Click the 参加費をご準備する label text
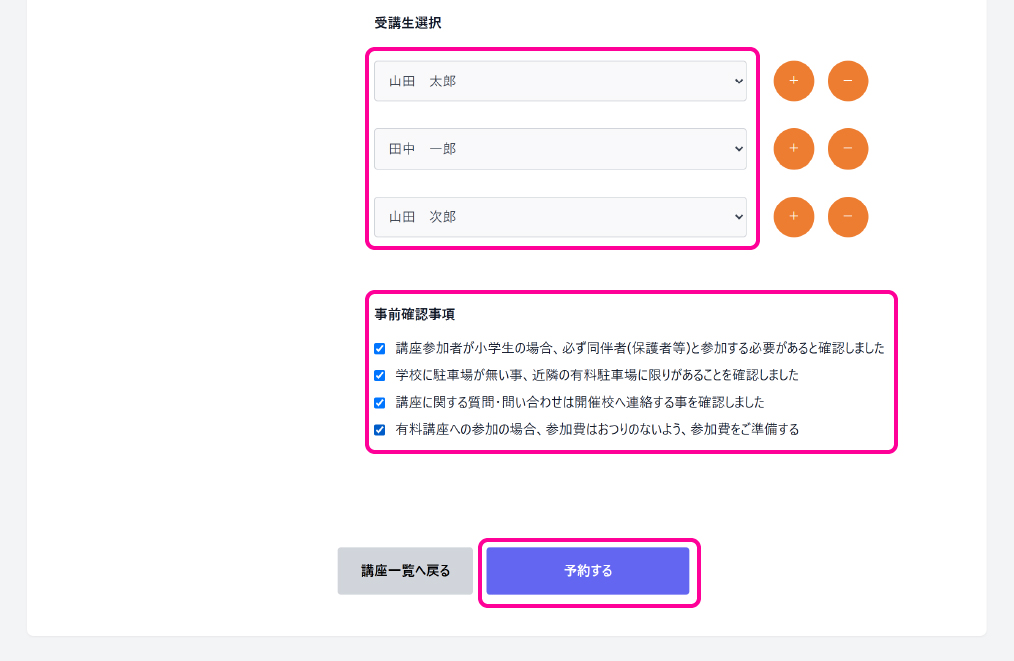The image size is (1014, 661). pos(597,430)
